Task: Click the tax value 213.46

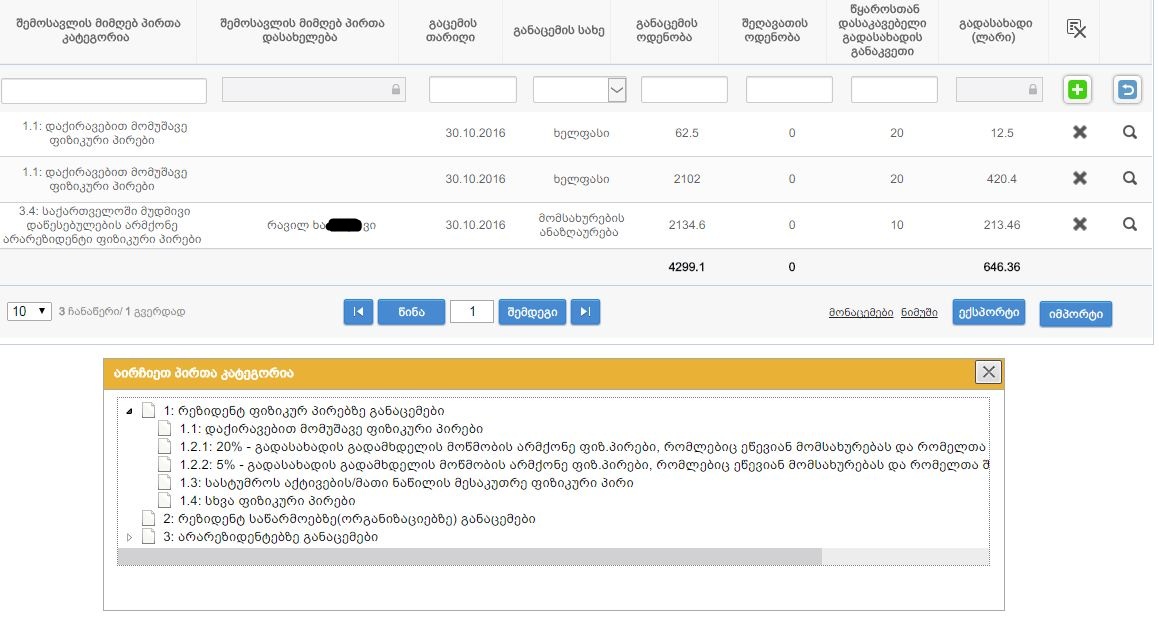Action: [x=1002, y=225]
